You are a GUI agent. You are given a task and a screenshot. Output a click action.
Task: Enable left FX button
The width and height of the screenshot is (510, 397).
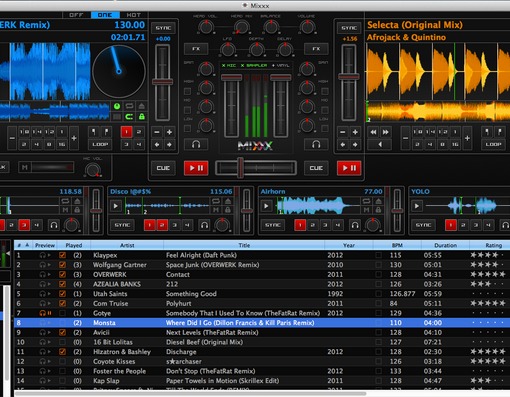coord(196,49)
